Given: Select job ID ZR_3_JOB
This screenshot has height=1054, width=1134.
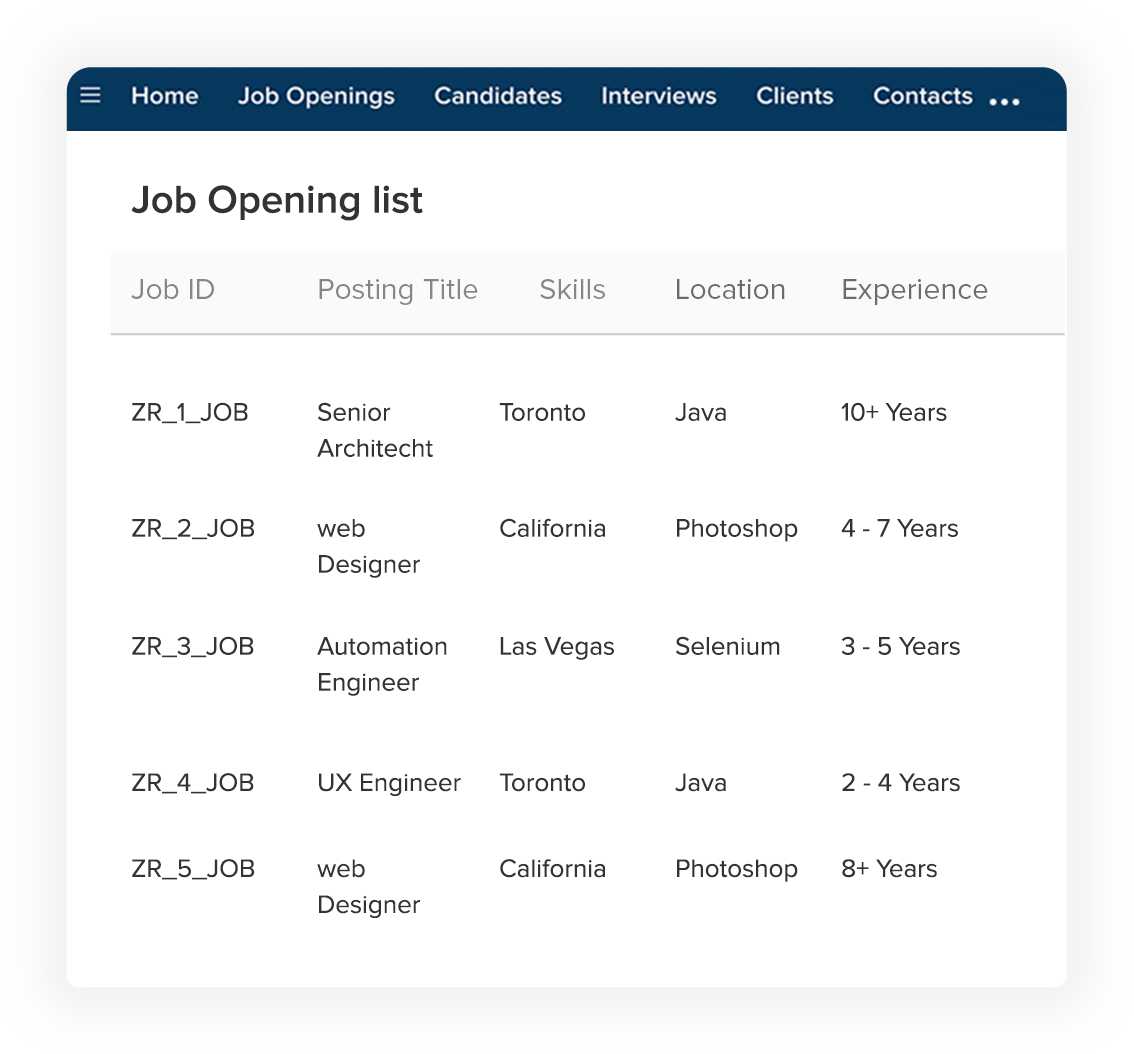Looking at the screenshot, I should click(x=193, y=646).
